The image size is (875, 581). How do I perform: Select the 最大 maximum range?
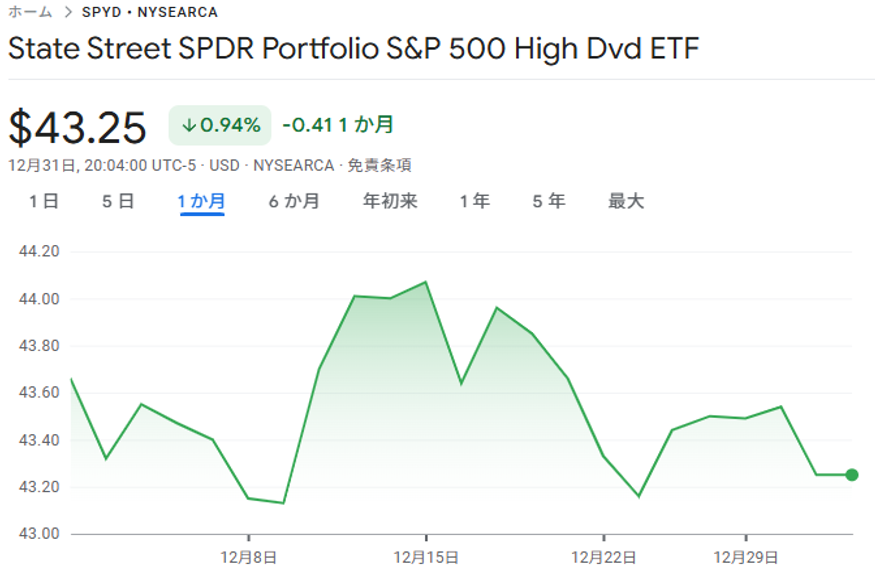coord(626,201)
